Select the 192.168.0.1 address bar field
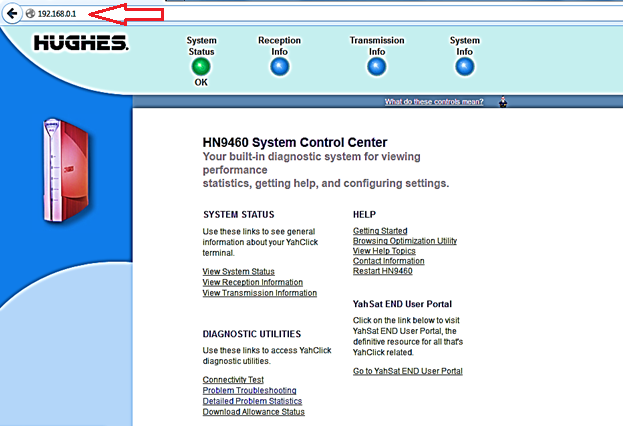This screenshot has width=623, height=426. click(x=322, y=14)
